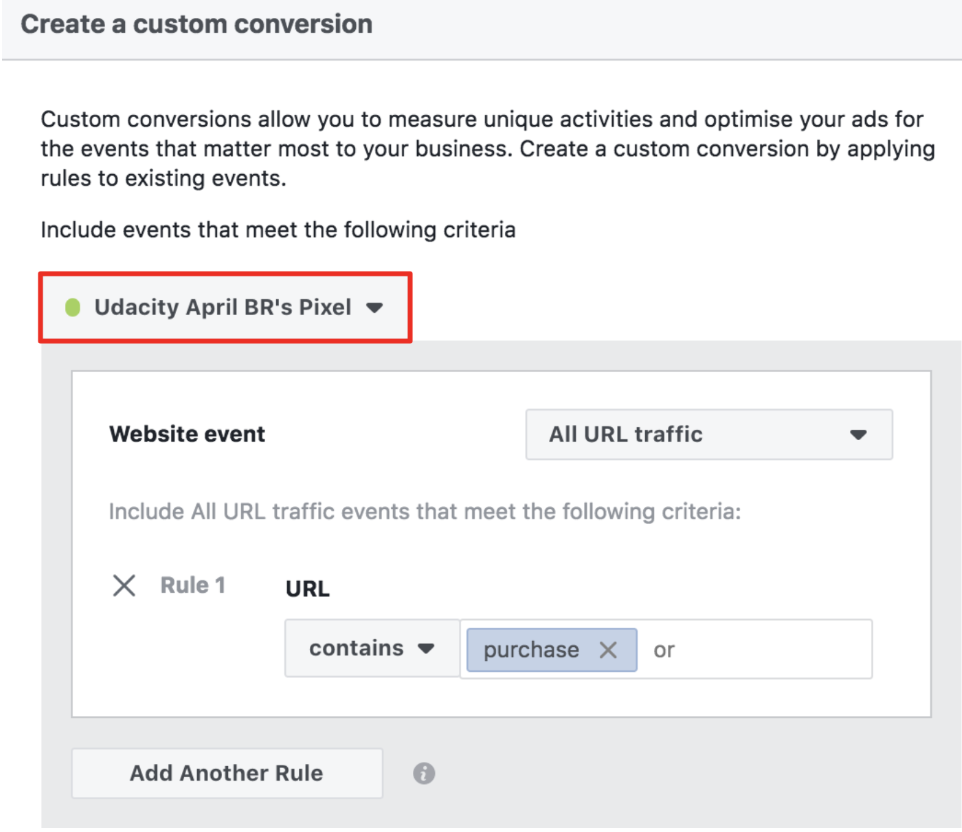Image resolution: width=962 pixels, height=832 pixels.
Task: Click the info icon beside Add Another Rule
Action: coord(424,773)
